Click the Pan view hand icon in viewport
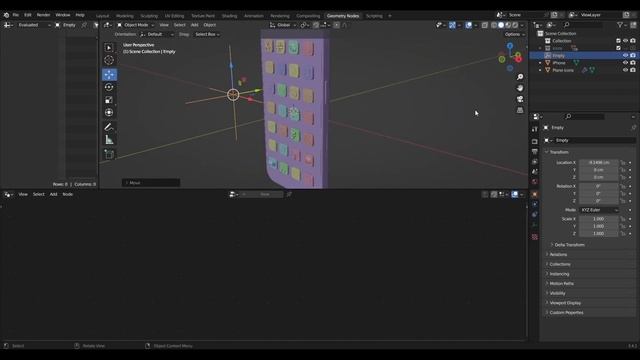640x360 pixels. click(x=520, y=88)
